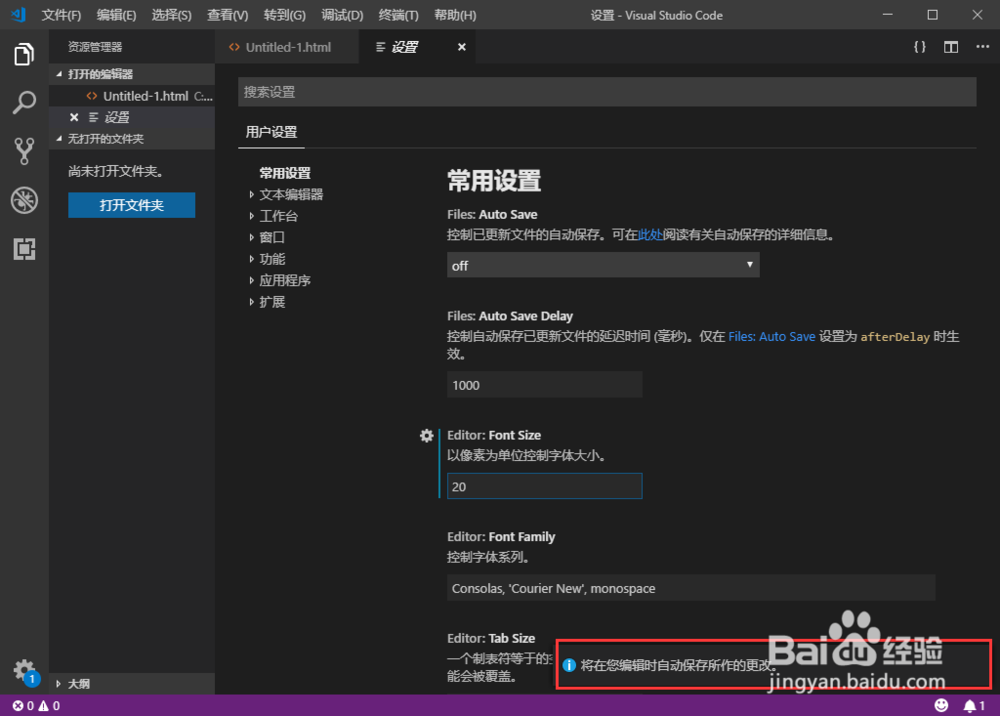Select 常用设置 in settings tree
The image size is (1000, 716).
coord(285,173)
